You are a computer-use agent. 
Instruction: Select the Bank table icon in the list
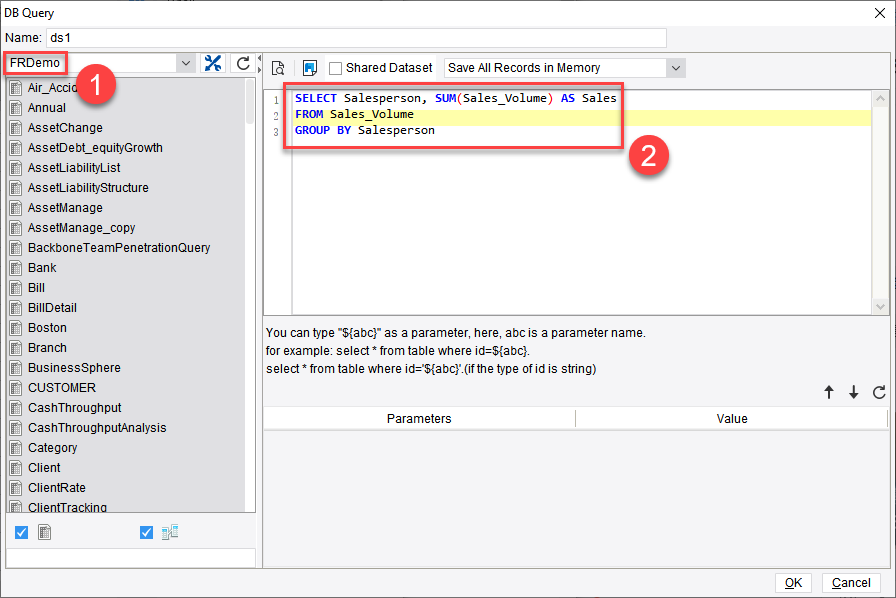14,267
